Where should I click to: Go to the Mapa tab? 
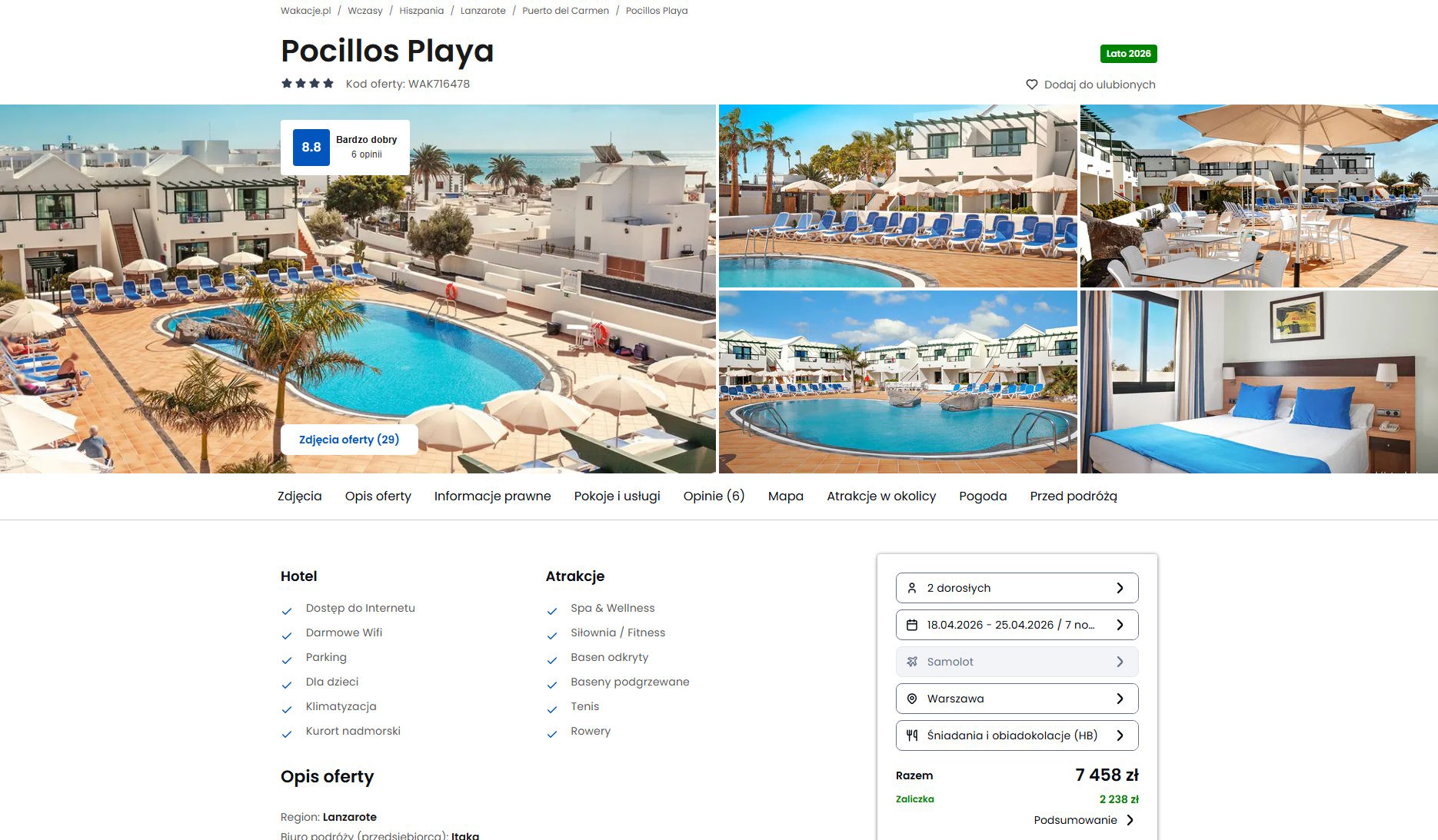click(785, 496)
